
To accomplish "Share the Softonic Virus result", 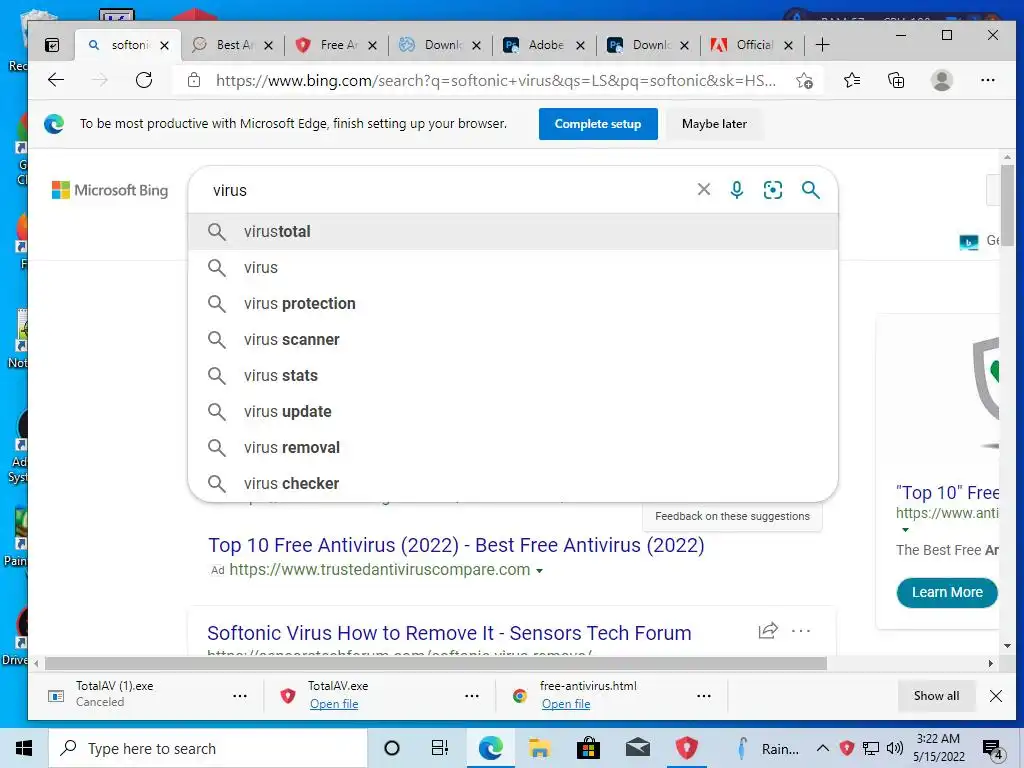I will click(x=768, y=631).
